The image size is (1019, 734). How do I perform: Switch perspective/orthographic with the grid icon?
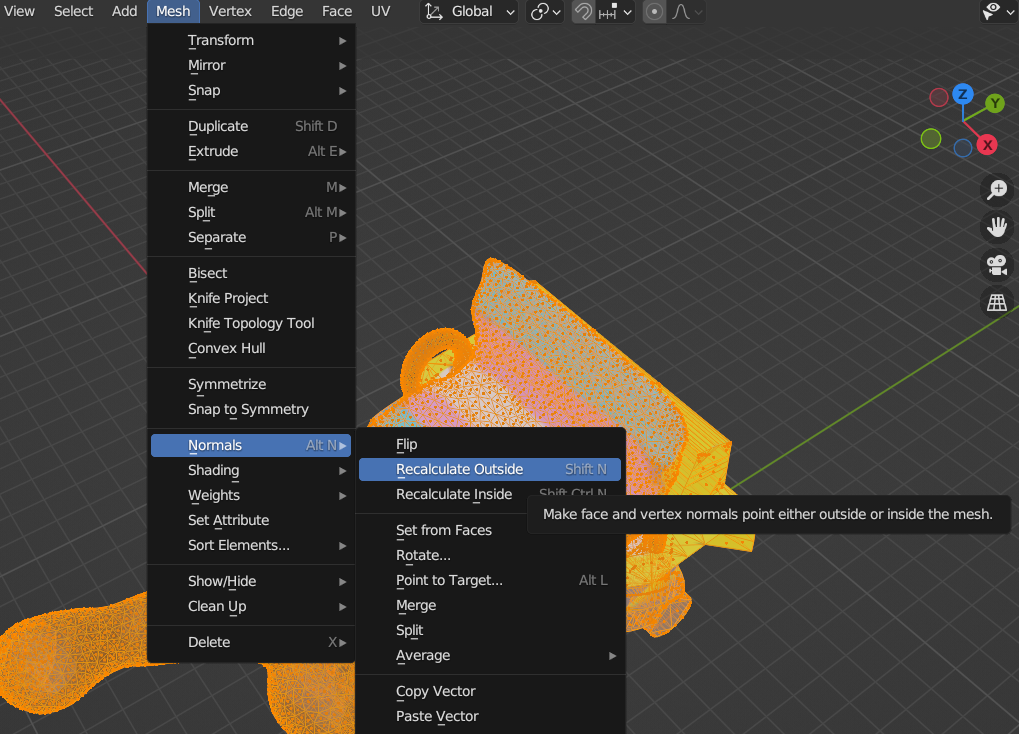point(996,303)
